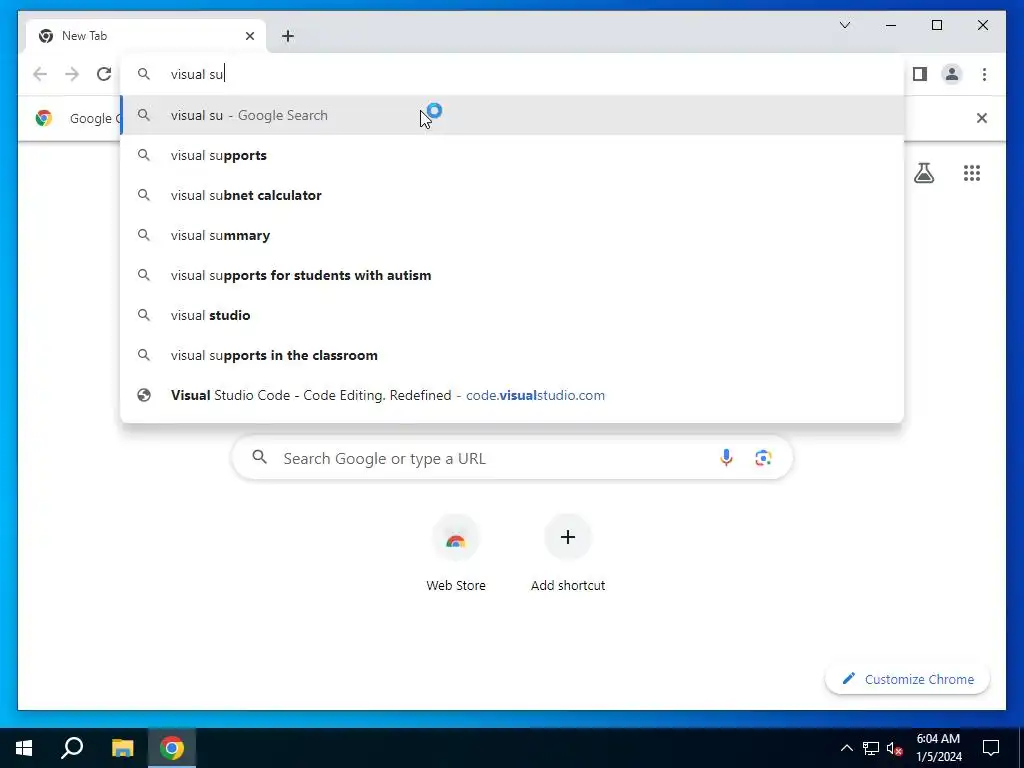Open Windows taskbar search
Screen dimensions: 1024x768
tap(72, 748)
